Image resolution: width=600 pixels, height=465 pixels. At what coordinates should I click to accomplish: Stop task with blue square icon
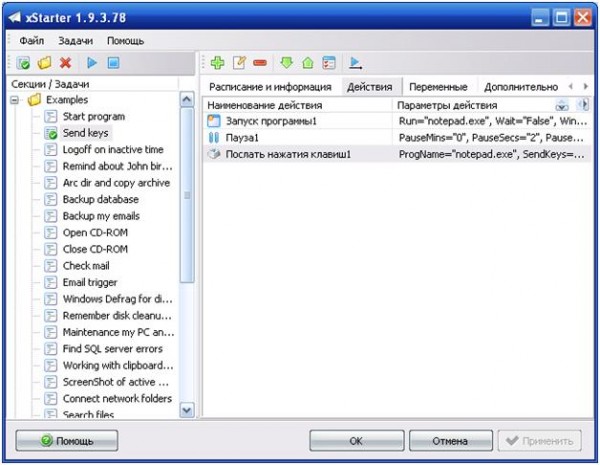pos(114,62)
